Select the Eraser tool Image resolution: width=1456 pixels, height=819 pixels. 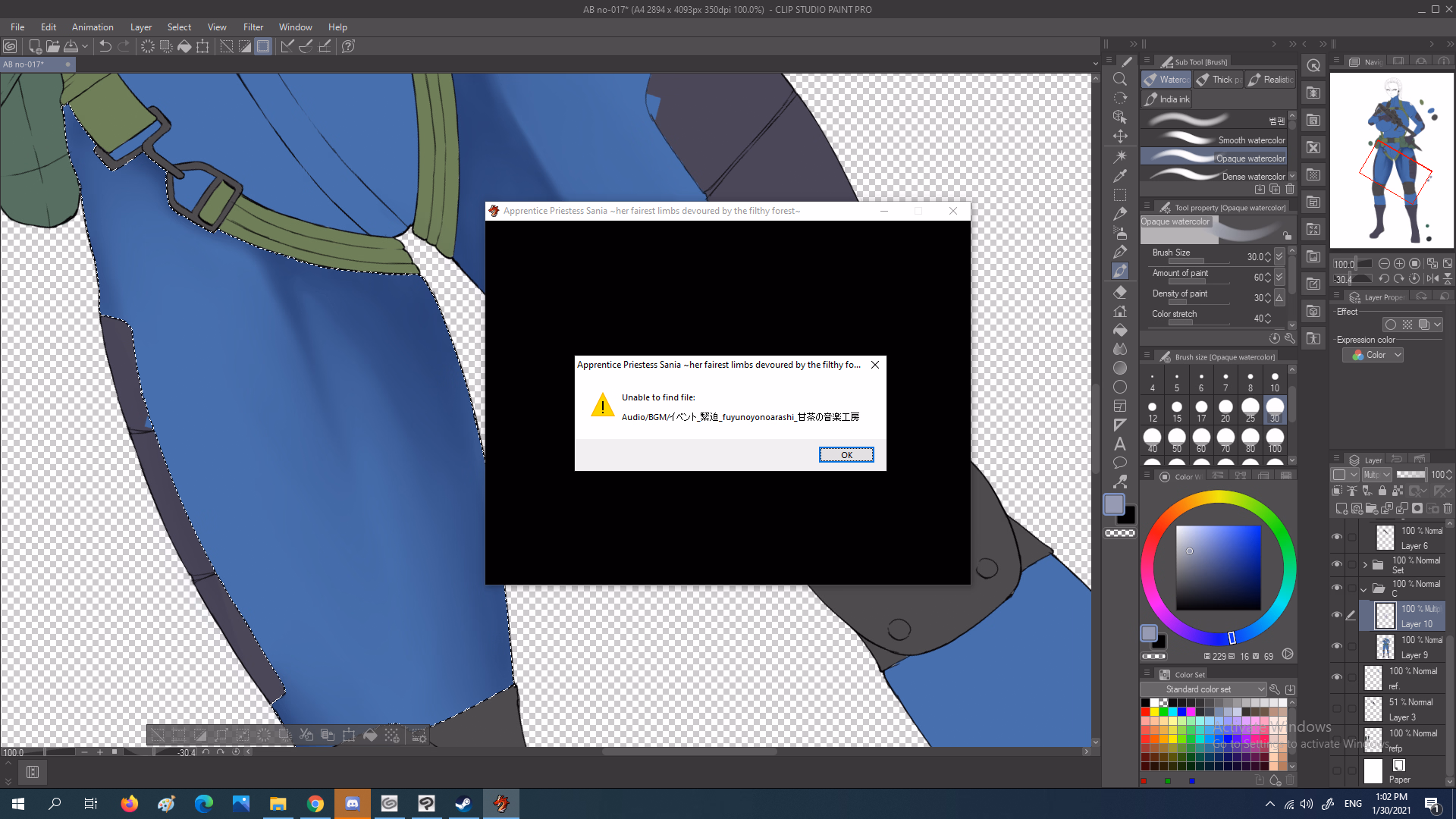pyautogui.click(x=1120, y=292)
